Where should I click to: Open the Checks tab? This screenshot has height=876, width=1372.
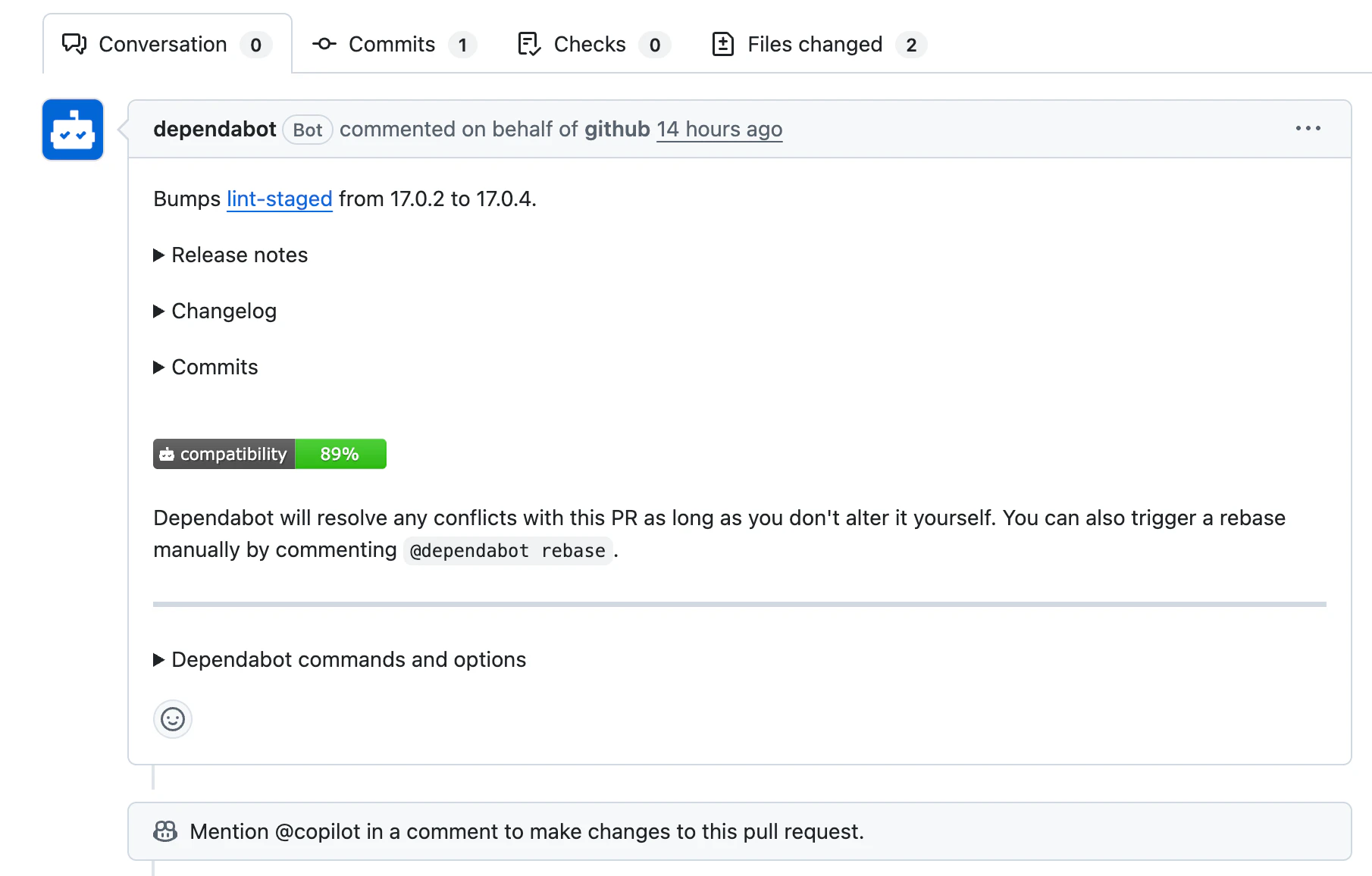(594, 44)
